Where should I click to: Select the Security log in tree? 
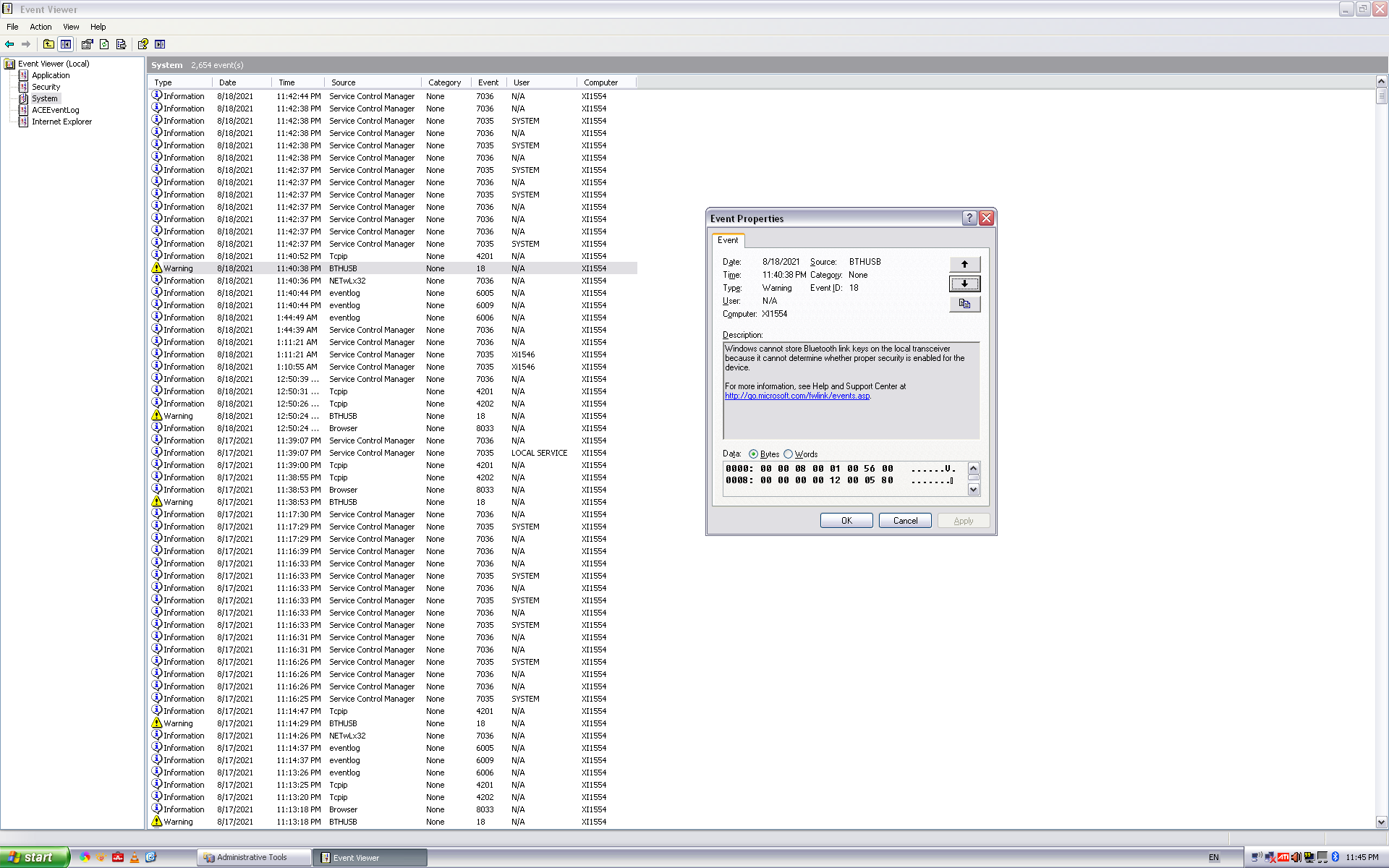46,87
